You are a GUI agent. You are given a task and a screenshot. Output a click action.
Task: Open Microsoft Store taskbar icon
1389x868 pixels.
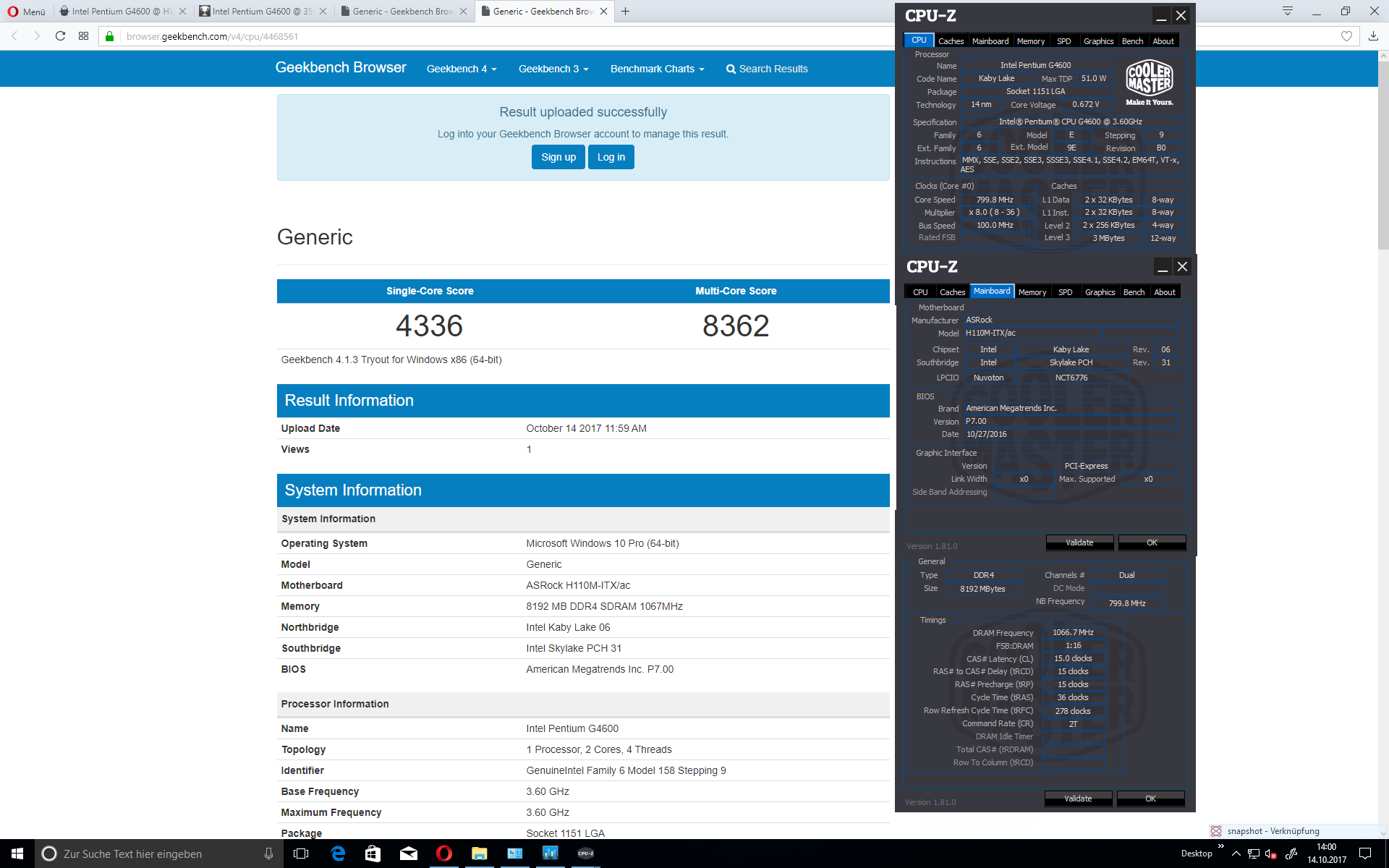coord(373,854)
